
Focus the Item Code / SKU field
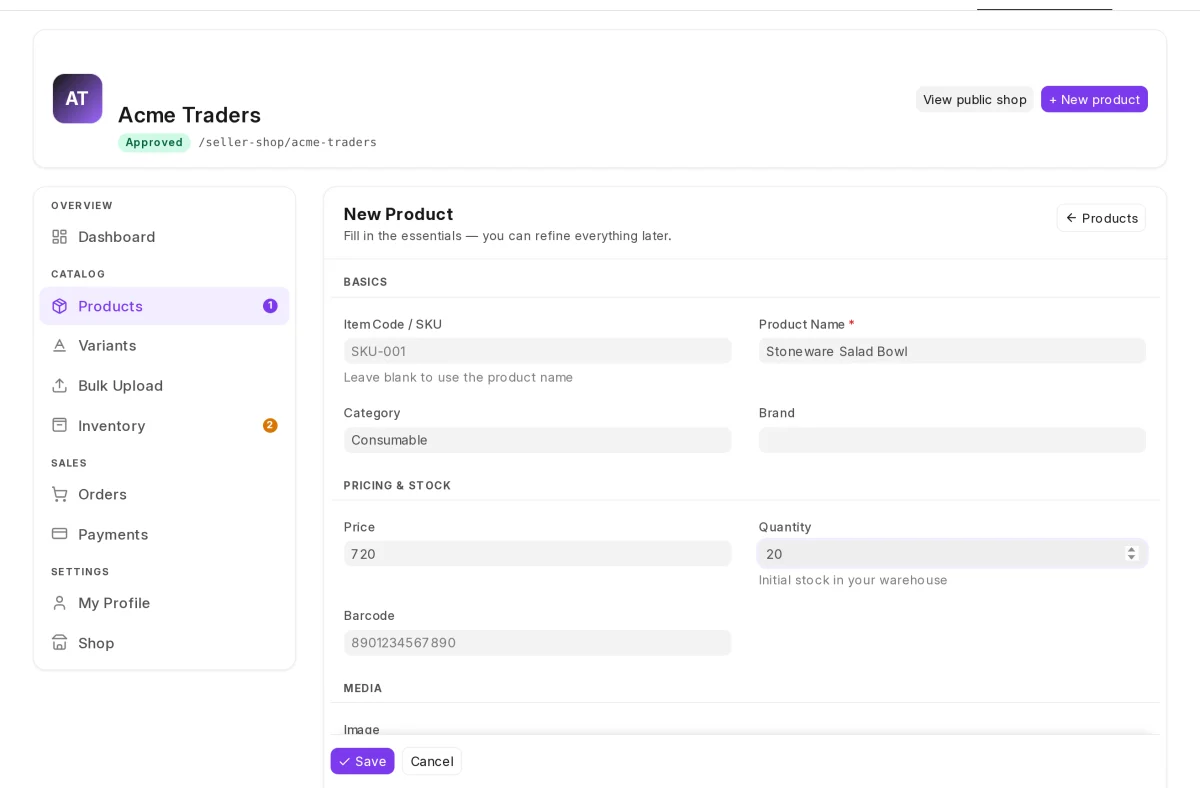click(x=537, y=351)
